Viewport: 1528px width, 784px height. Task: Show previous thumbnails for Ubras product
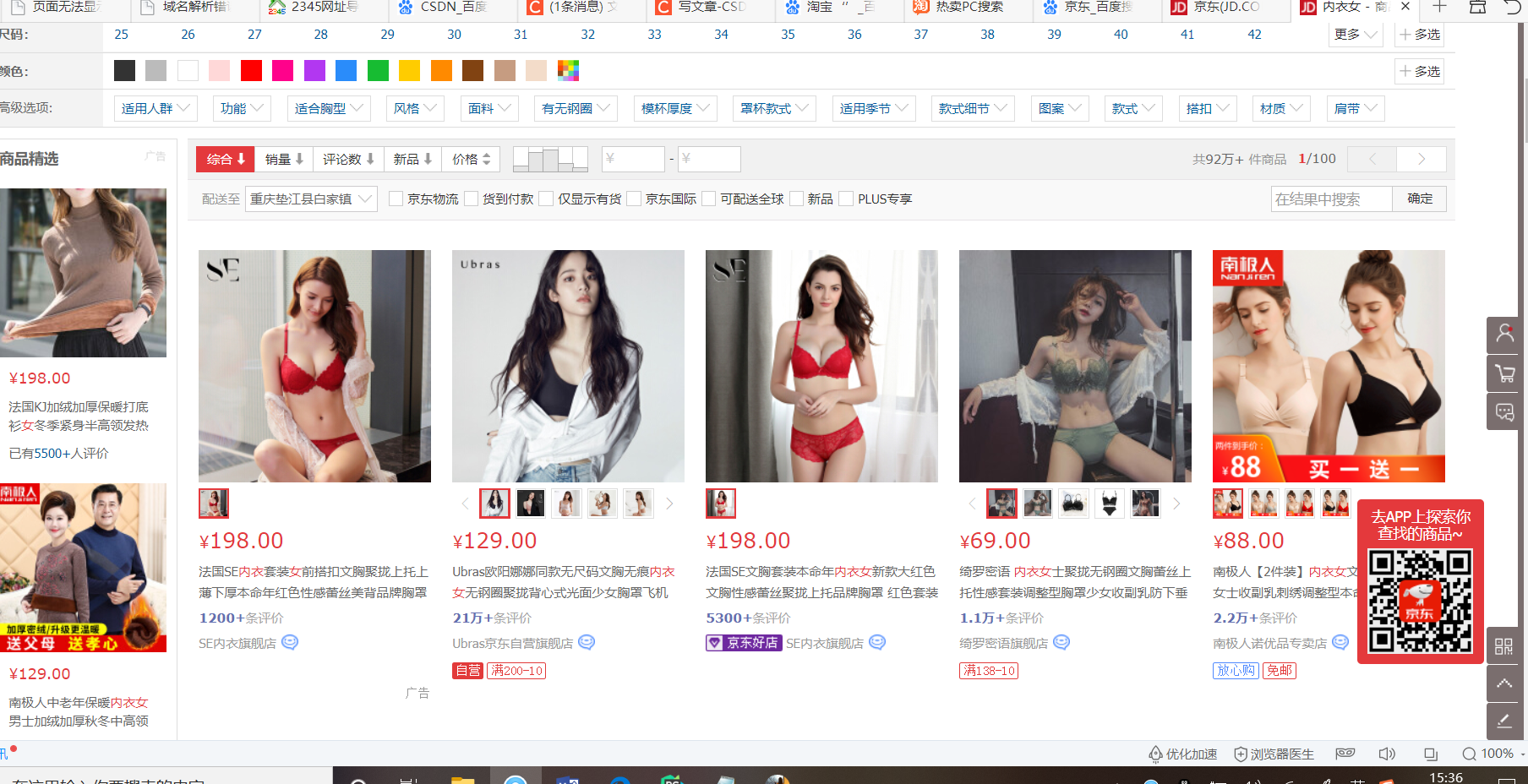point(465,504)
